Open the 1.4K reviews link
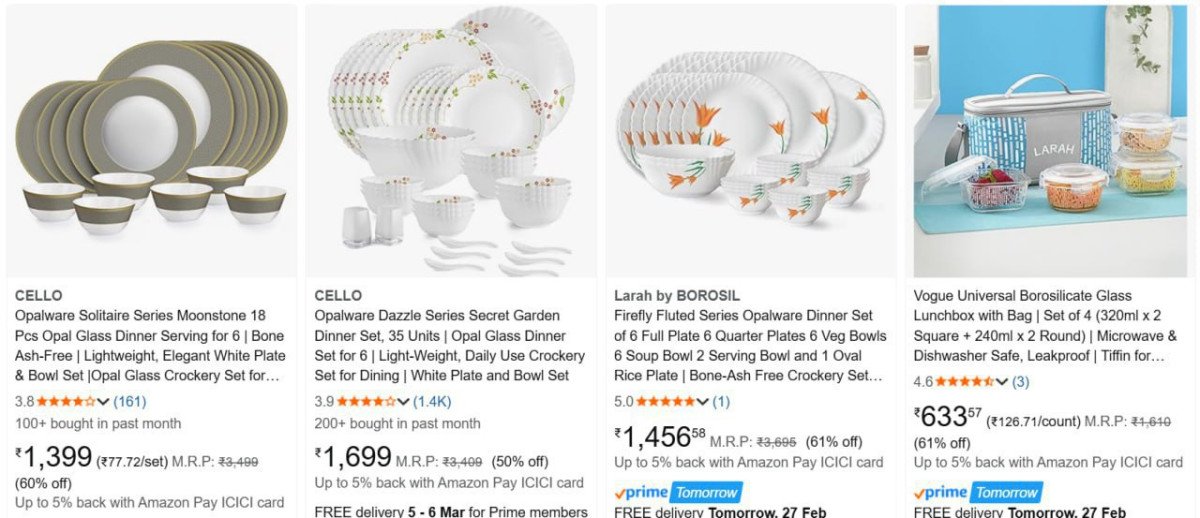Screen dimensions: 1200x518 [433, 401]
